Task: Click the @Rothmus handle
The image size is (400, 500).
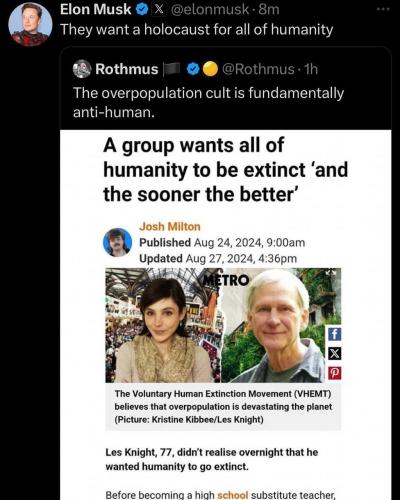Action: [x=258, y=69]
